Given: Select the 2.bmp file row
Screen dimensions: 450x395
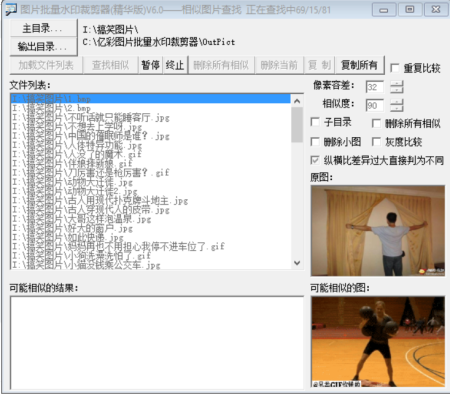Looking at the screenshot, I should [x=151, y=108].
